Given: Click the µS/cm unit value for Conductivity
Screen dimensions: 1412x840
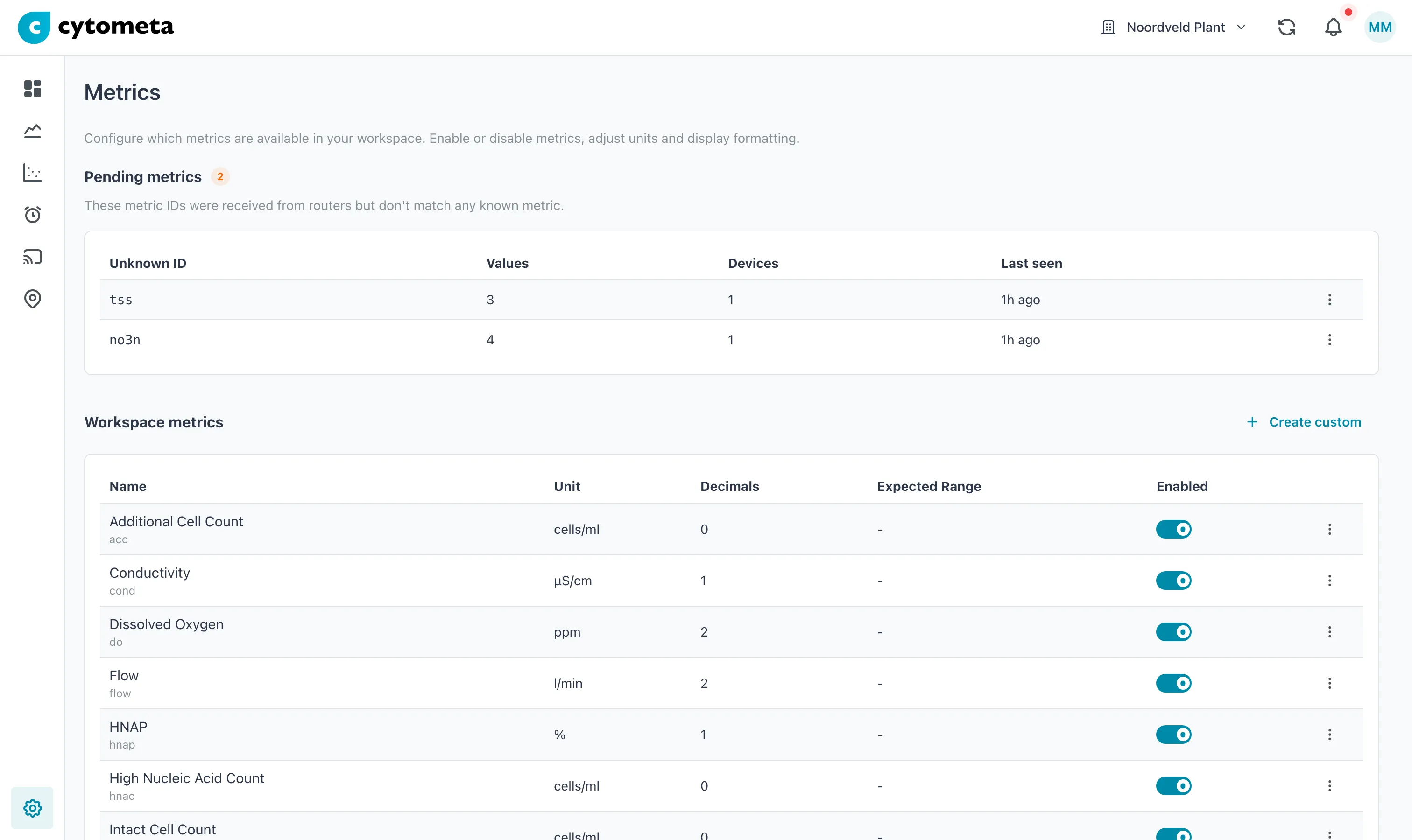Looking at the screenshot, I should [572, 581].
